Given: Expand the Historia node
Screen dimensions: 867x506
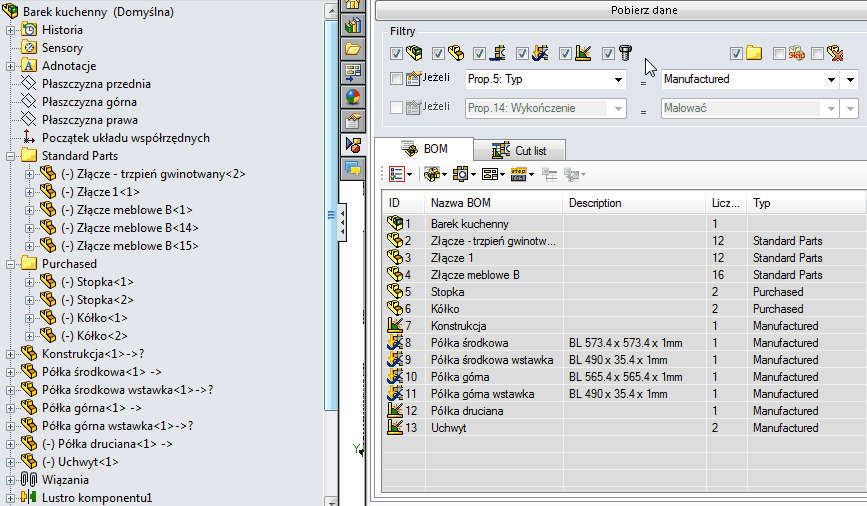Looking at the screenshot, I should coord(10,30).
